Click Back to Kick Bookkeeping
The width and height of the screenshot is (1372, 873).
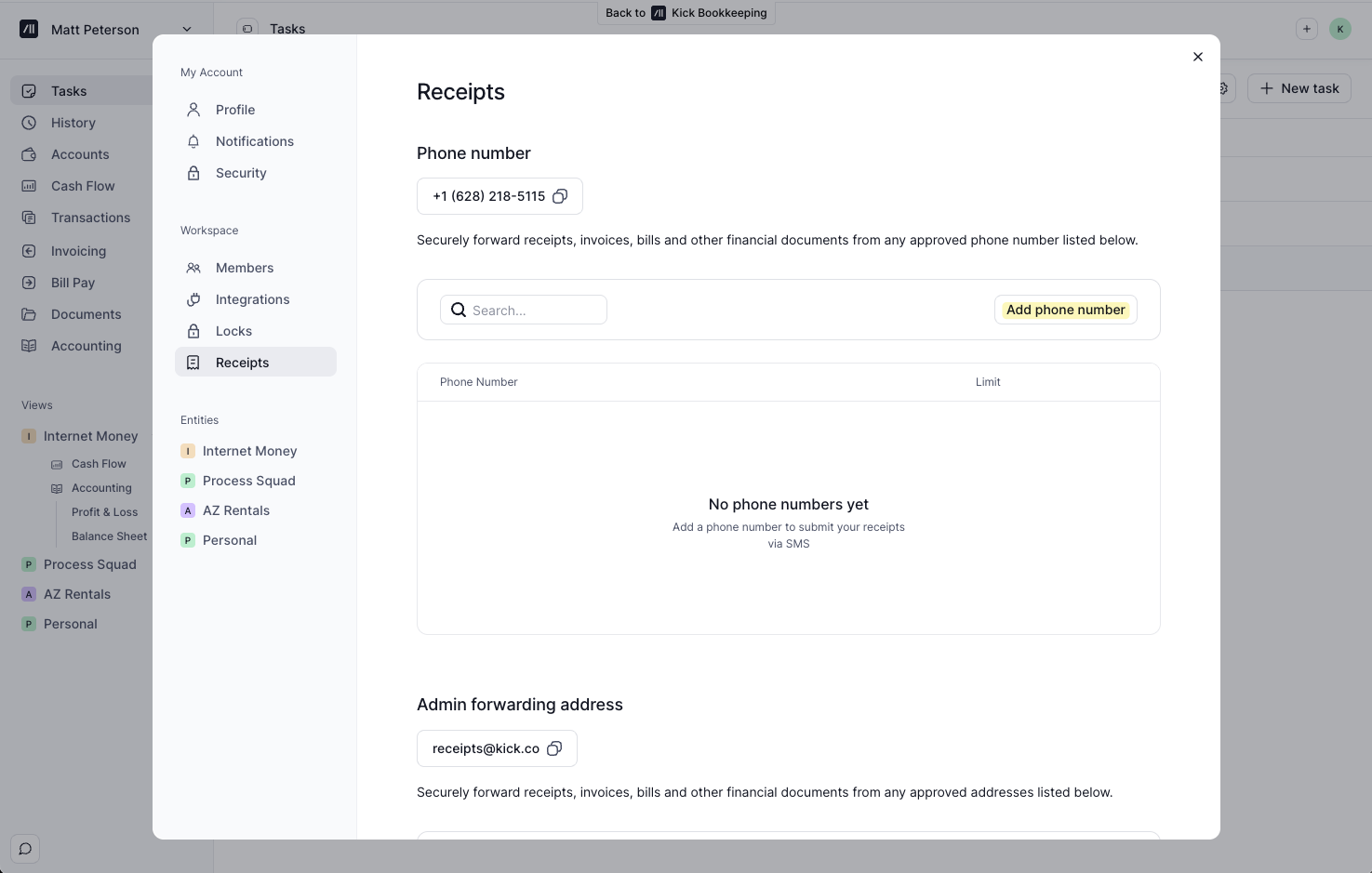tap(686, 13)
